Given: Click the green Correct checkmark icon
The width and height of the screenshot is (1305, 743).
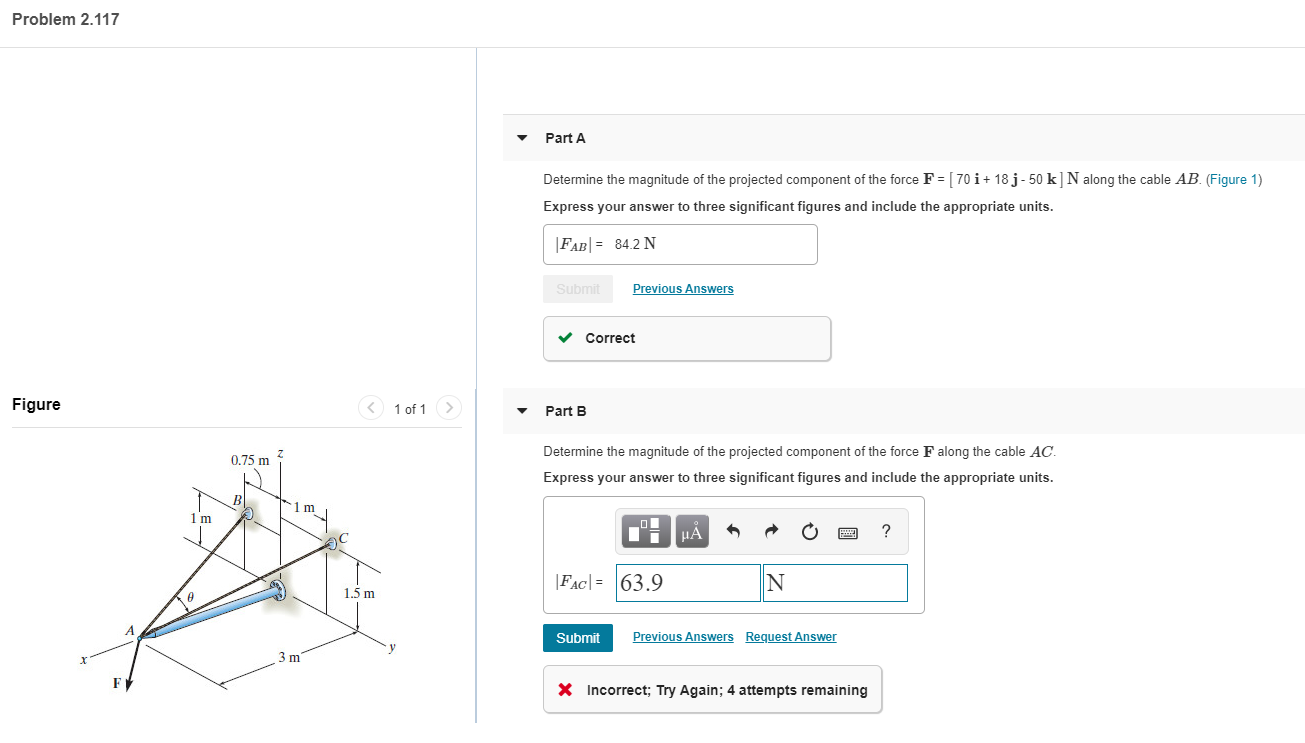Looking at the screenshot, I should click(565, 338).
